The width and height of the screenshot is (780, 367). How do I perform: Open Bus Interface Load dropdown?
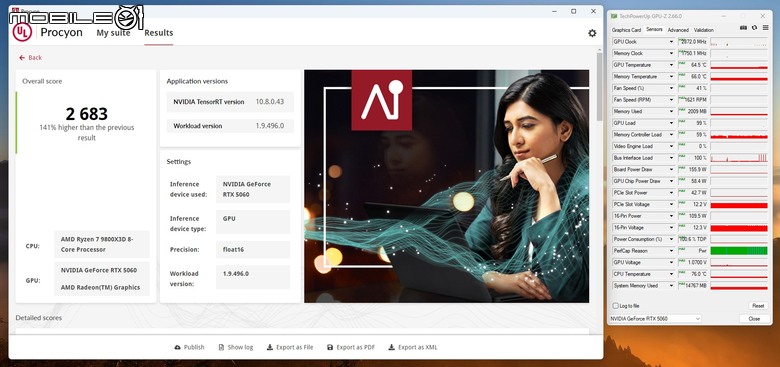[x=672, y=158]
